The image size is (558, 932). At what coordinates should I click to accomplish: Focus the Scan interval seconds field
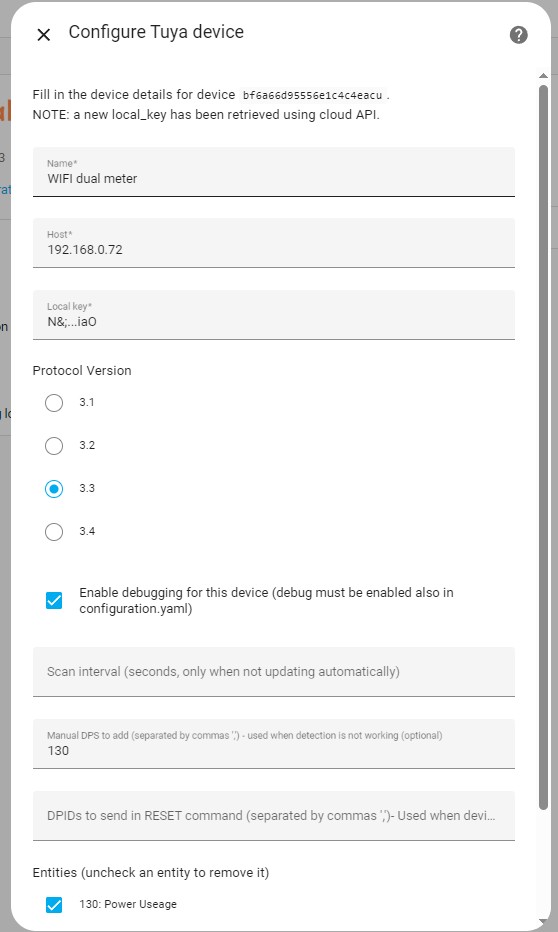(274, 672)
